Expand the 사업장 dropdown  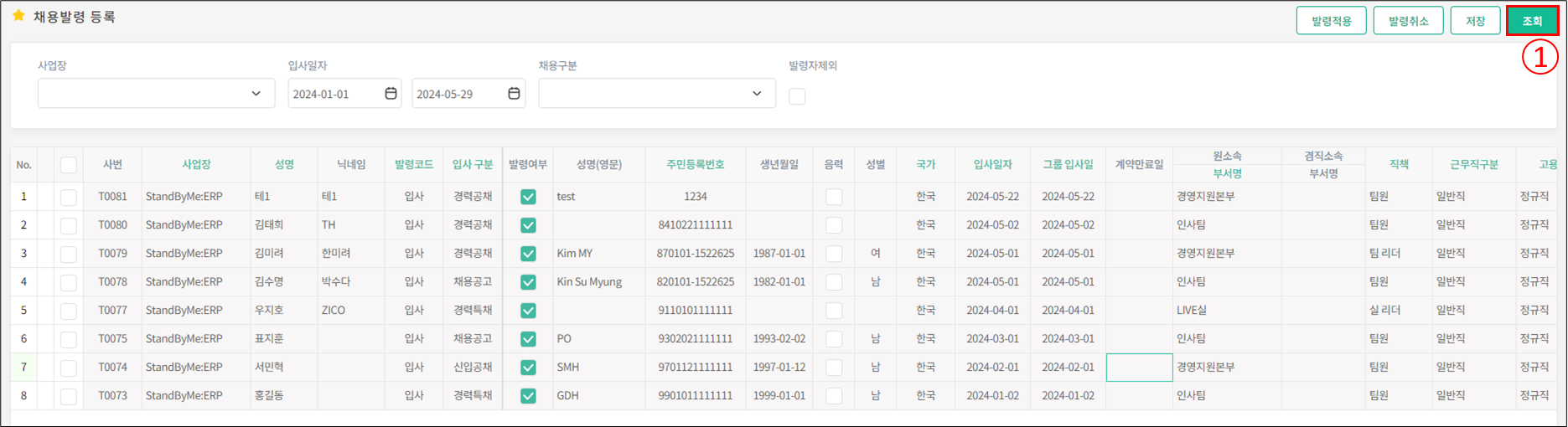[156, 94]
